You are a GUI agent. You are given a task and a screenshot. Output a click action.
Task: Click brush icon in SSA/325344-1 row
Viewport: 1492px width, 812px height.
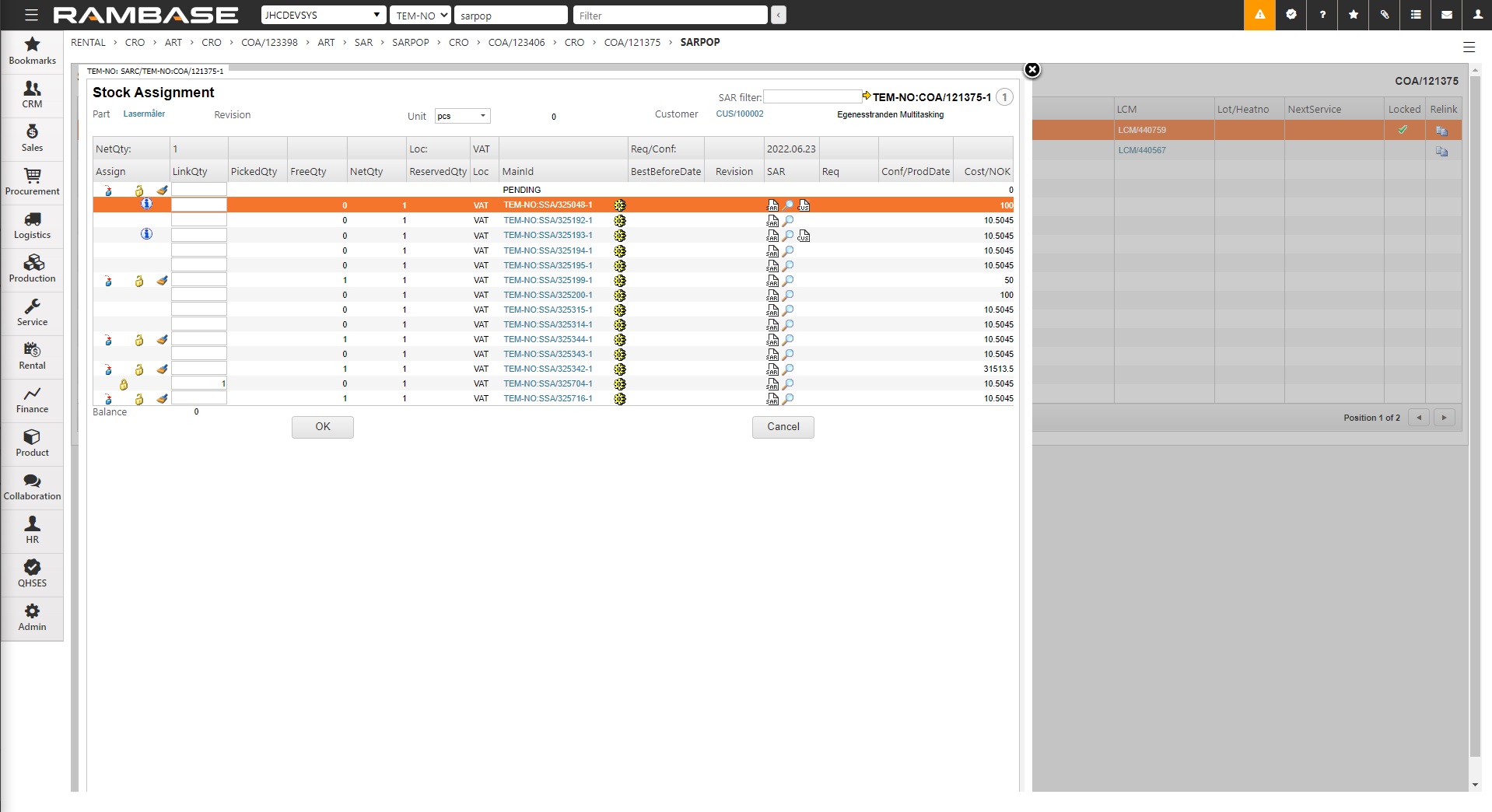pyautogui.click(x=162, y=340)
